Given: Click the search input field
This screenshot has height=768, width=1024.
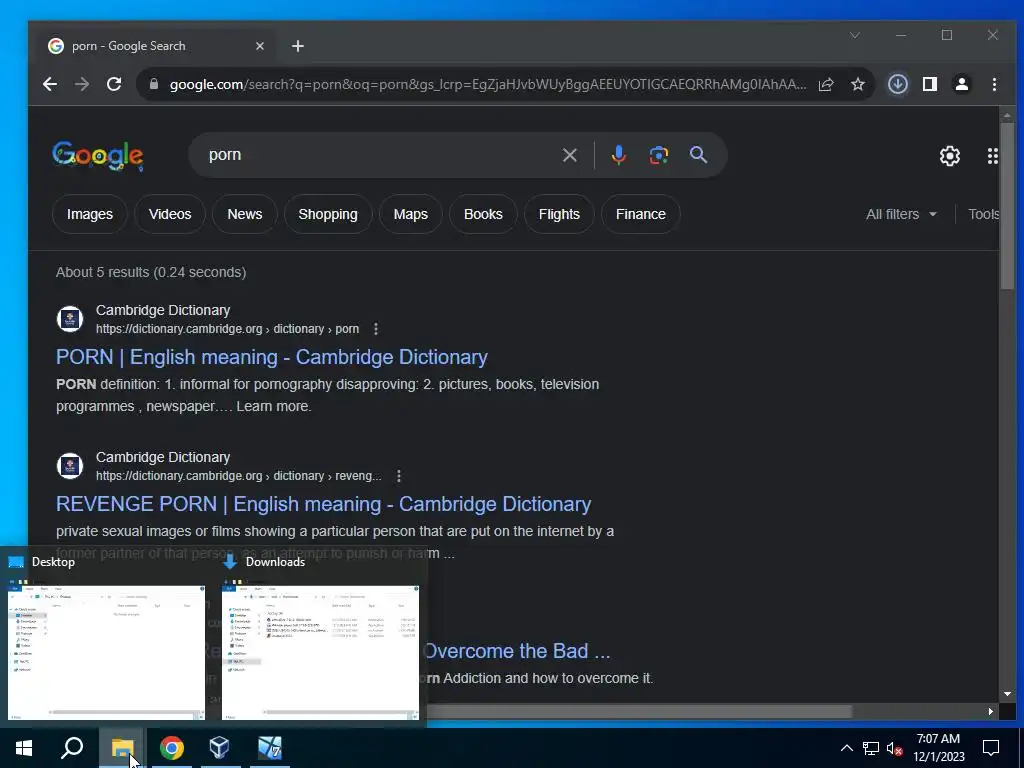Looking at the screenshot, I should [x=379, y=155].
